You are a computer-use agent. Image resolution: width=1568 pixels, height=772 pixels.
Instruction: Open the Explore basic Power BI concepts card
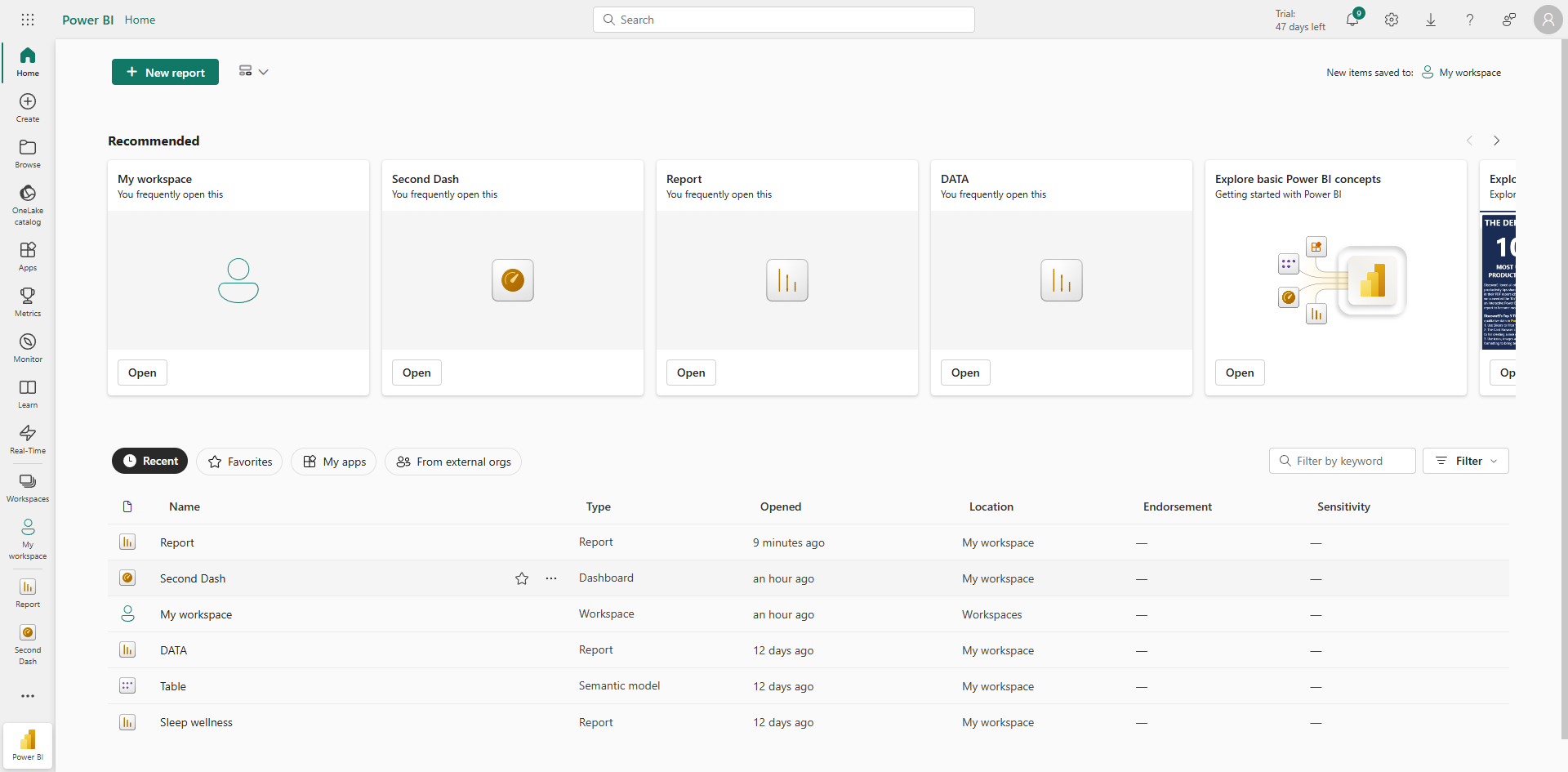point(1239,373)
